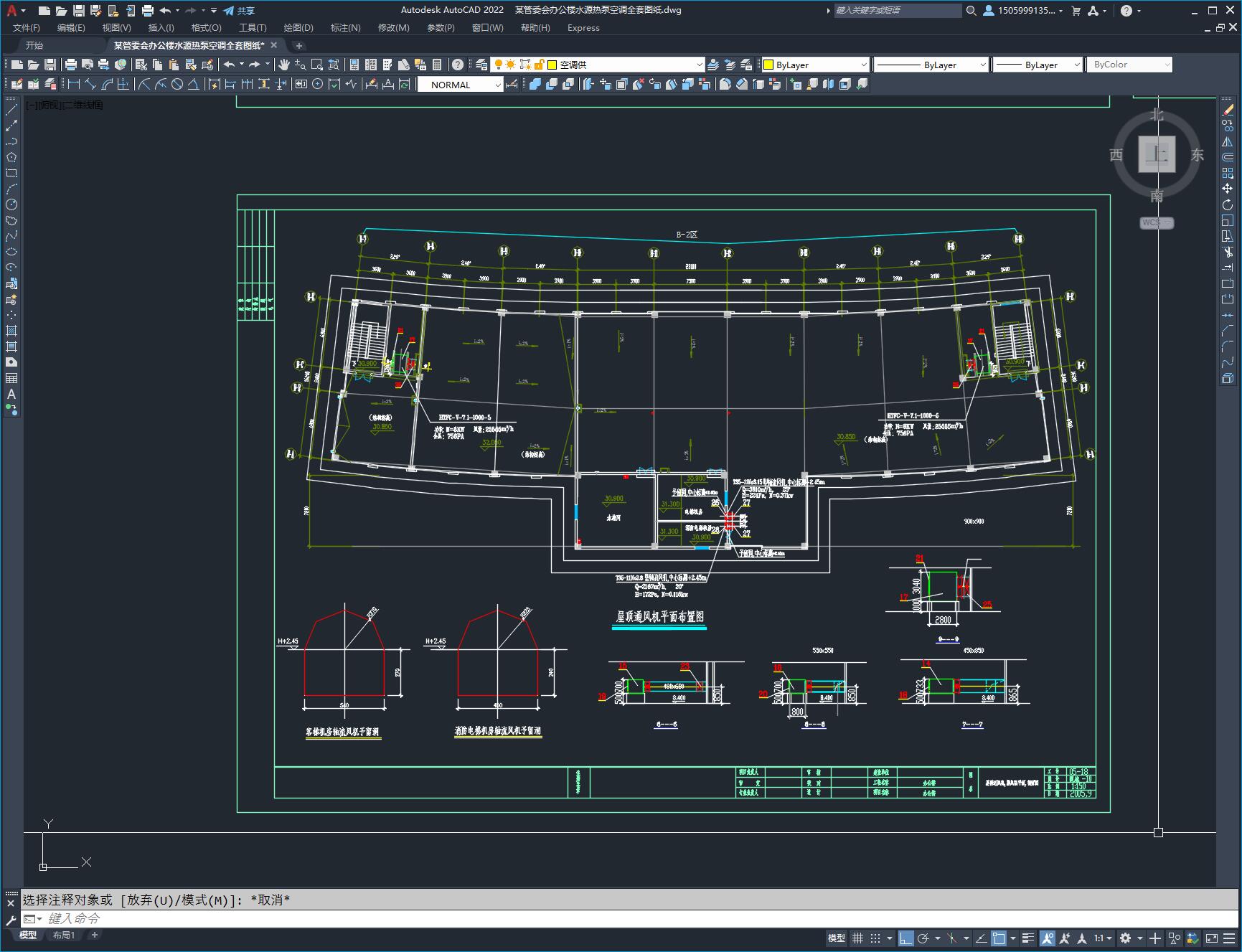
Task: Click the yellow layer color swatch
Action: pos(552,65)
